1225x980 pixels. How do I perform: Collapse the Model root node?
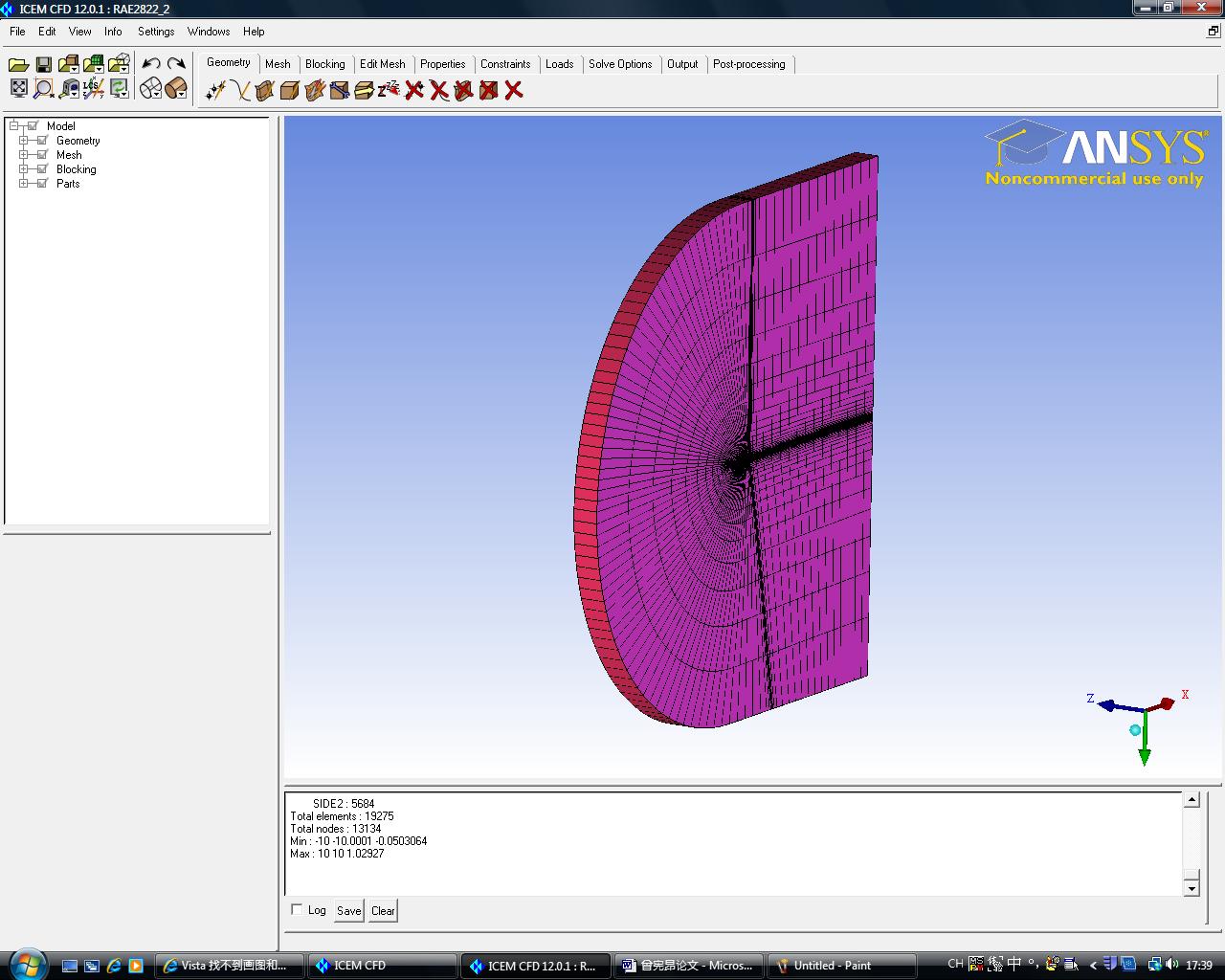14,126
